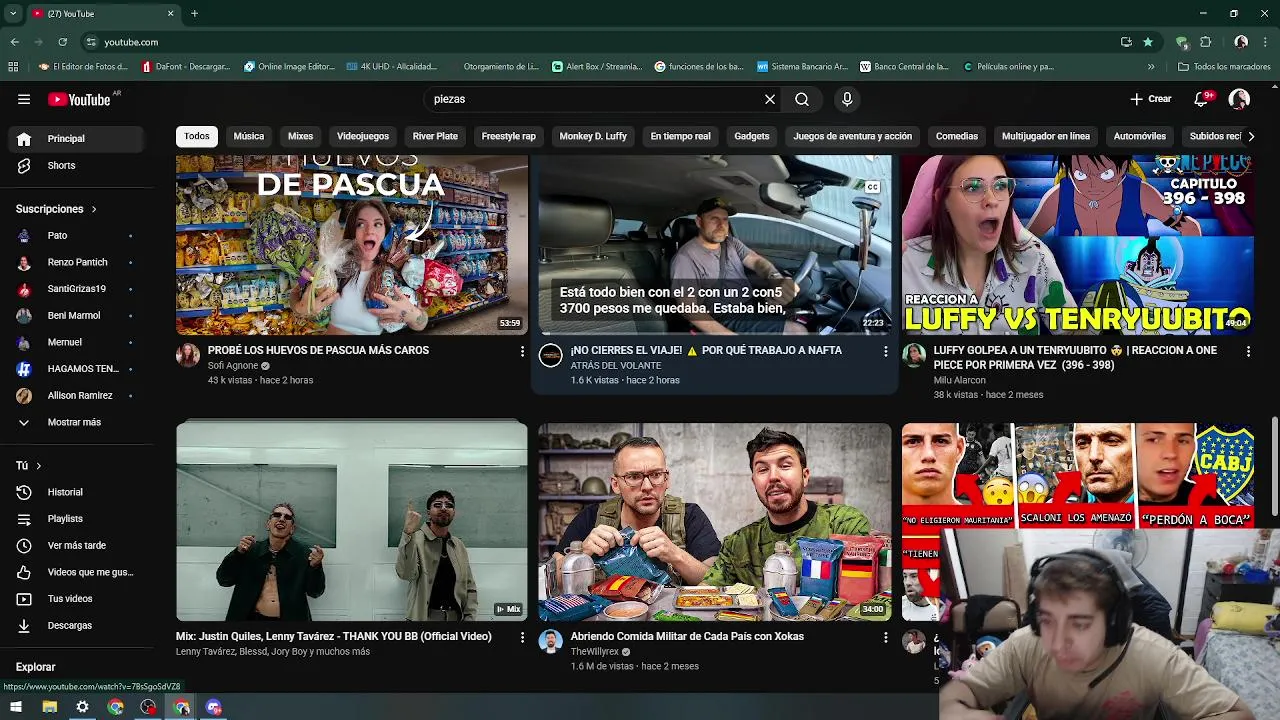Clear the search box with the X icon
This screenshot has width=1280, height=720.
[x=770, y=99]
